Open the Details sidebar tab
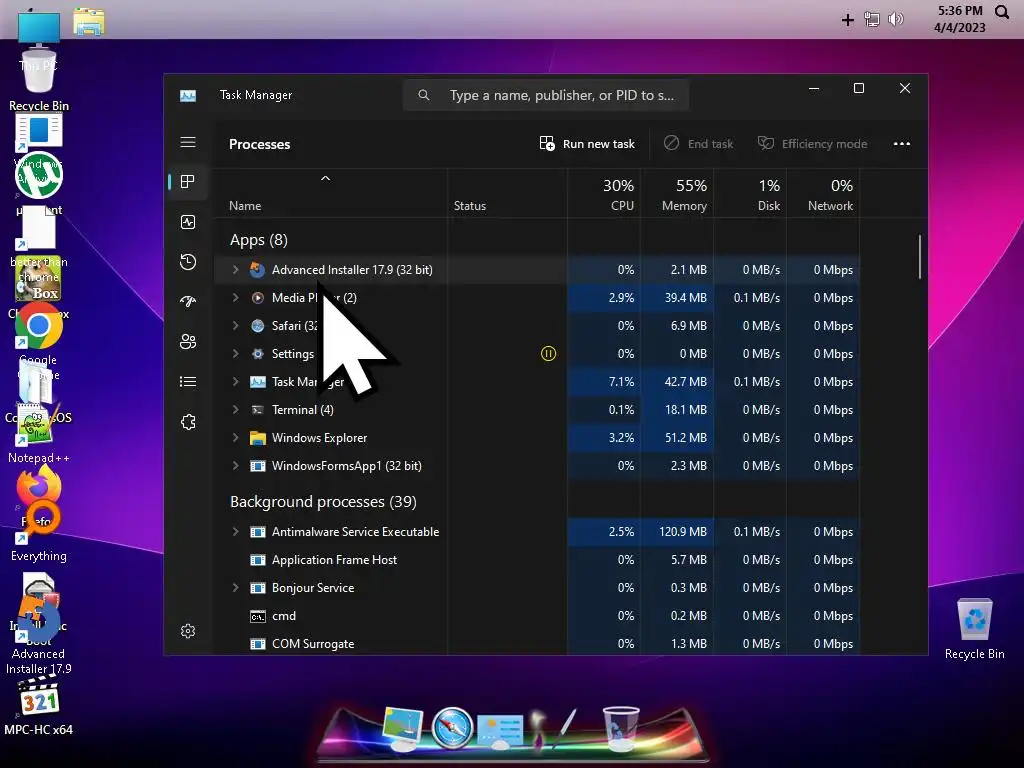This screenshot has height=768, width=1024. coord(188,381)
